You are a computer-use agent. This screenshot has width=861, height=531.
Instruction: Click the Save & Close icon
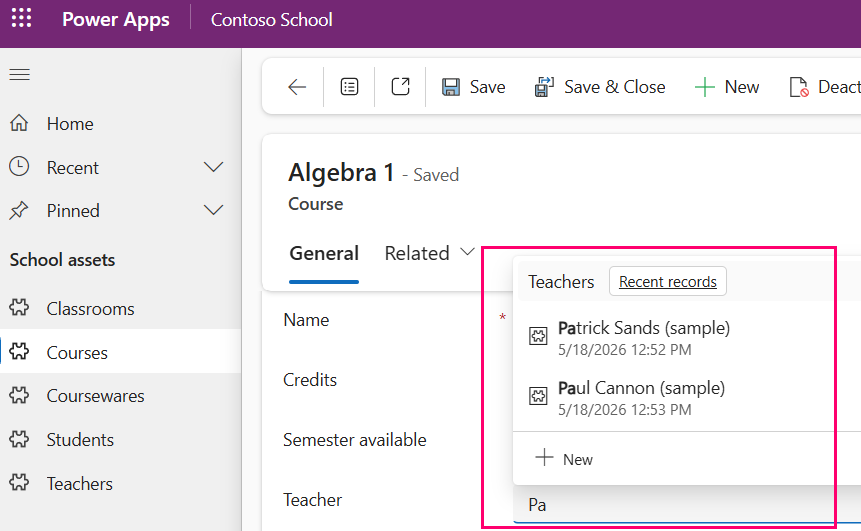coord(544,87)
